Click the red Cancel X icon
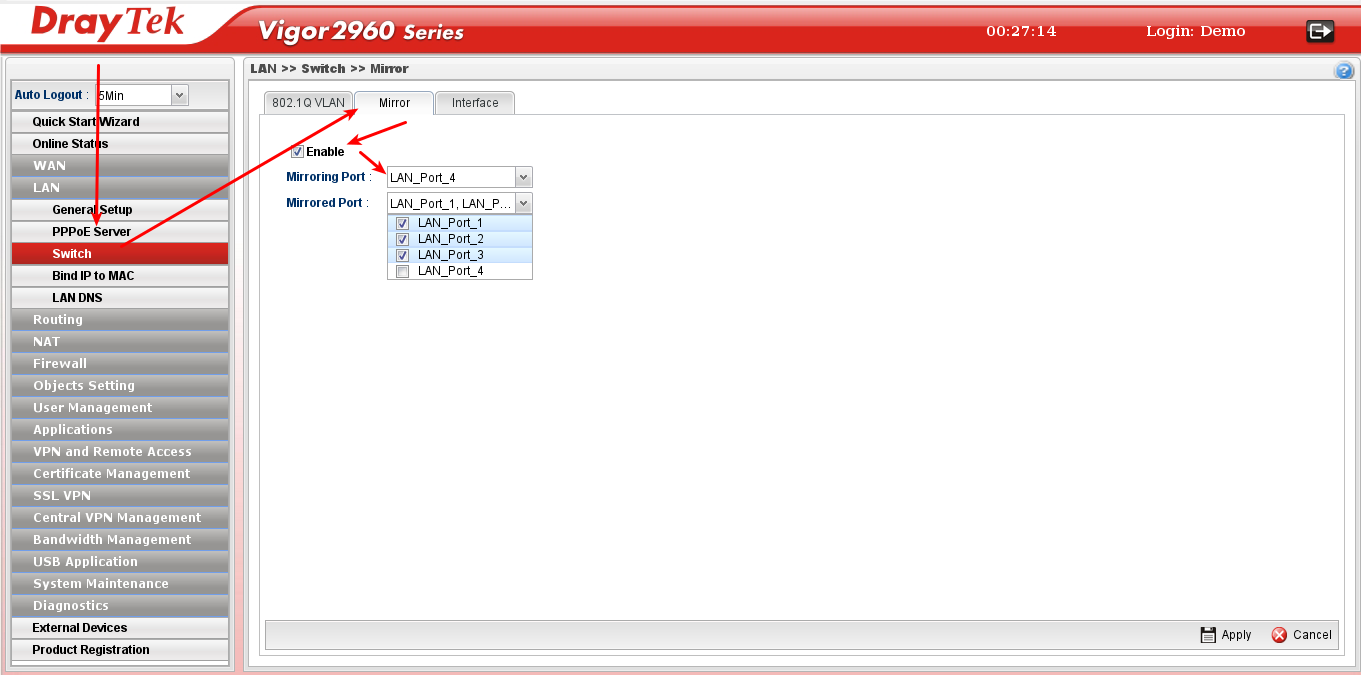The width and height of the screenshot is (1361, 675). coord(1279,635)
